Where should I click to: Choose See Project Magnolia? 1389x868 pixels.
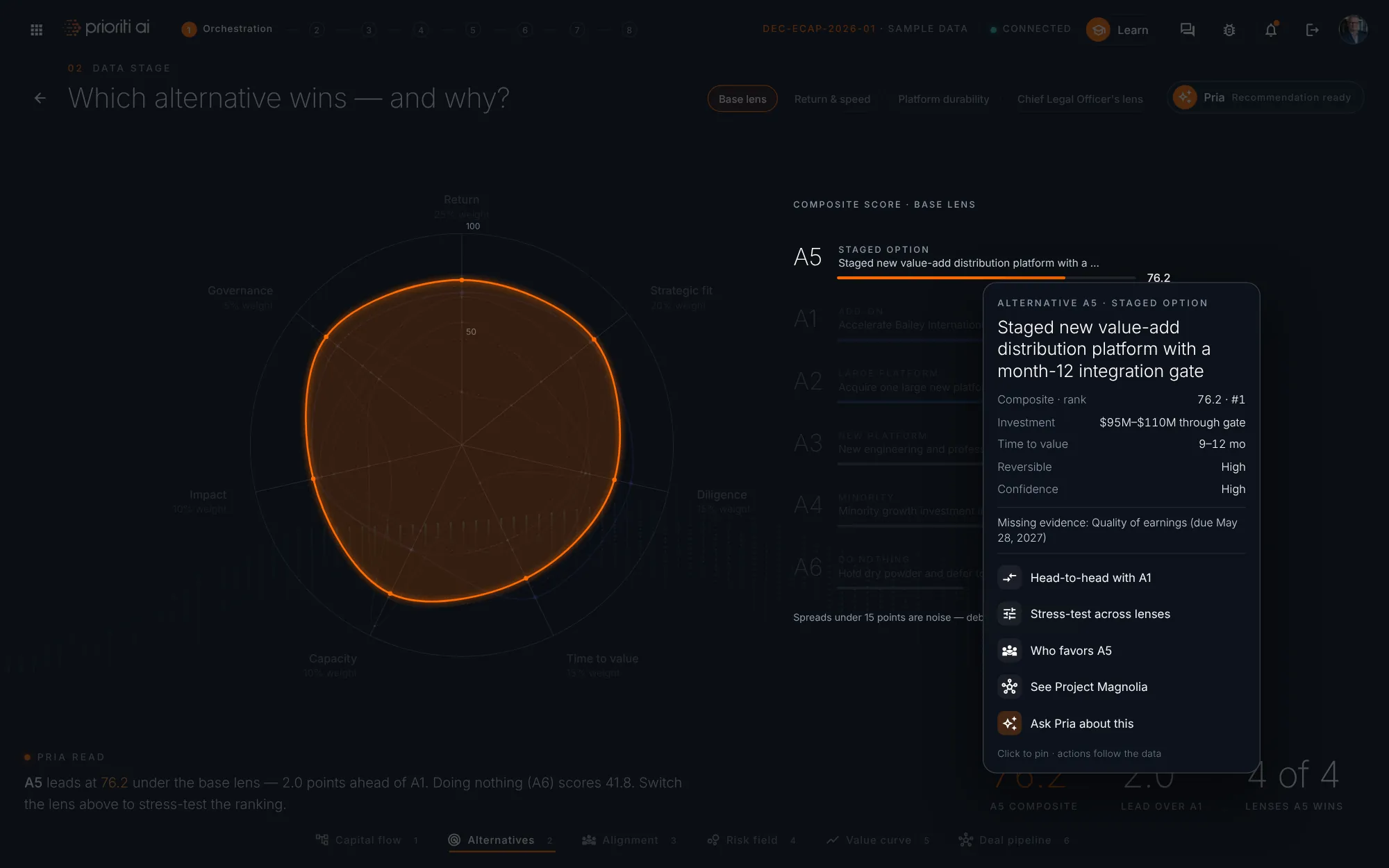pos(1121,687)
